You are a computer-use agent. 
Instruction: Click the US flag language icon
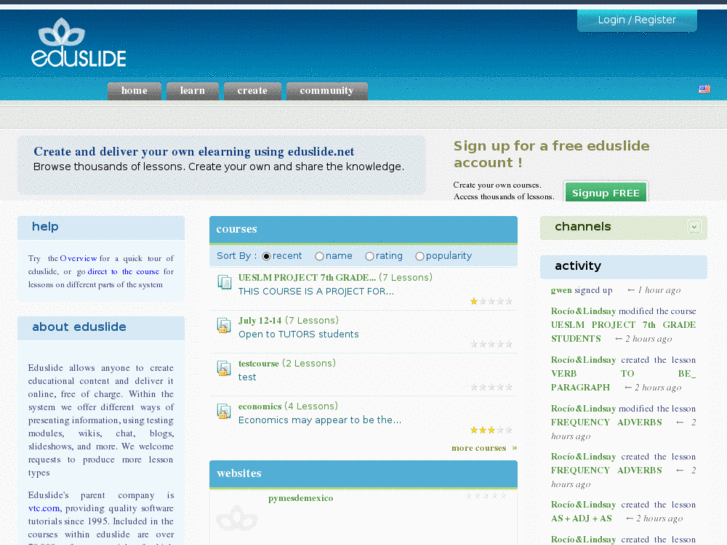pyautogui.click(x=704, y=89)
